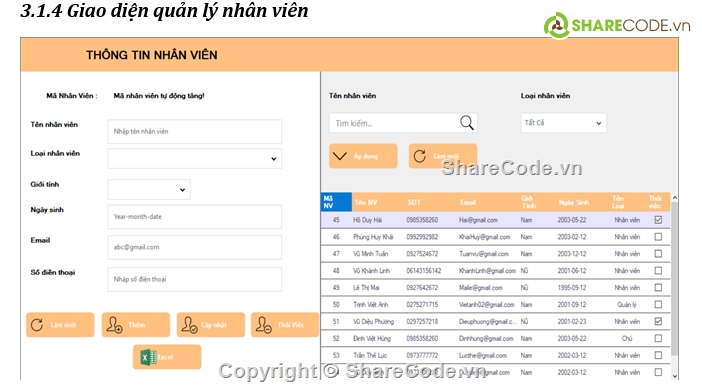The height and width of the screenshot is (390, 702).
Task: Focus the Tìm kiếm search box
Action: click(395, 123)
